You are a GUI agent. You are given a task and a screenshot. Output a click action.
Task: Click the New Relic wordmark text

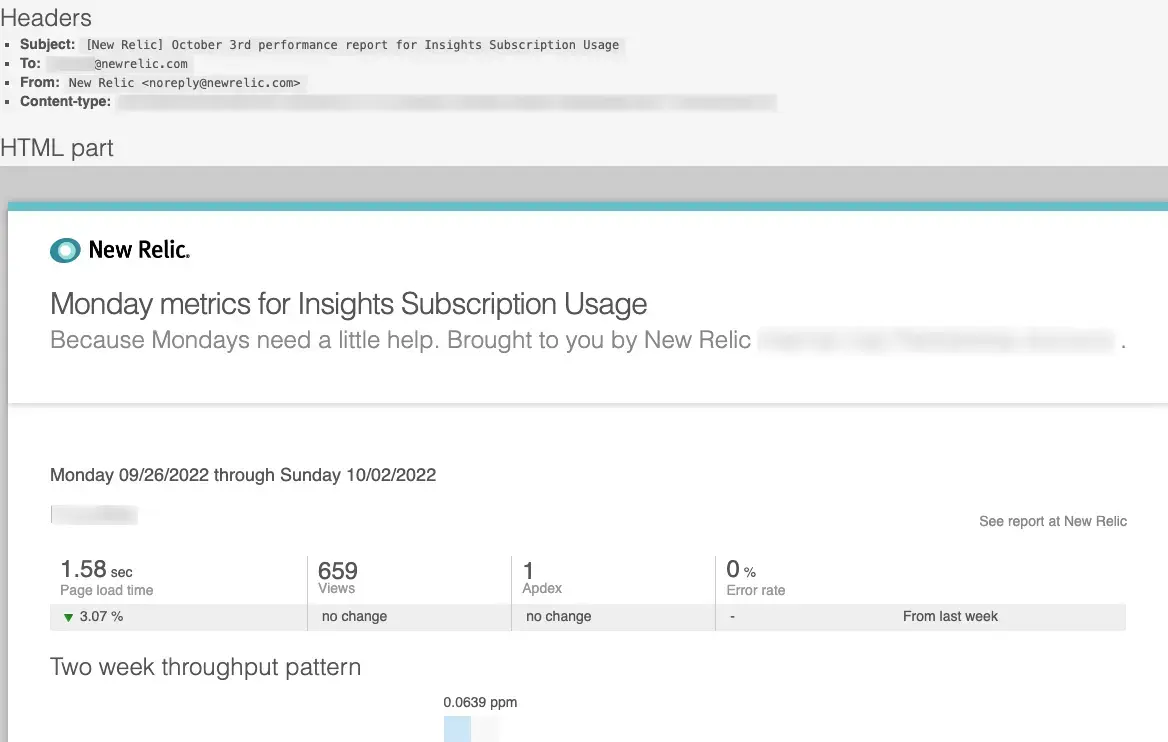[x=139, y=250]
